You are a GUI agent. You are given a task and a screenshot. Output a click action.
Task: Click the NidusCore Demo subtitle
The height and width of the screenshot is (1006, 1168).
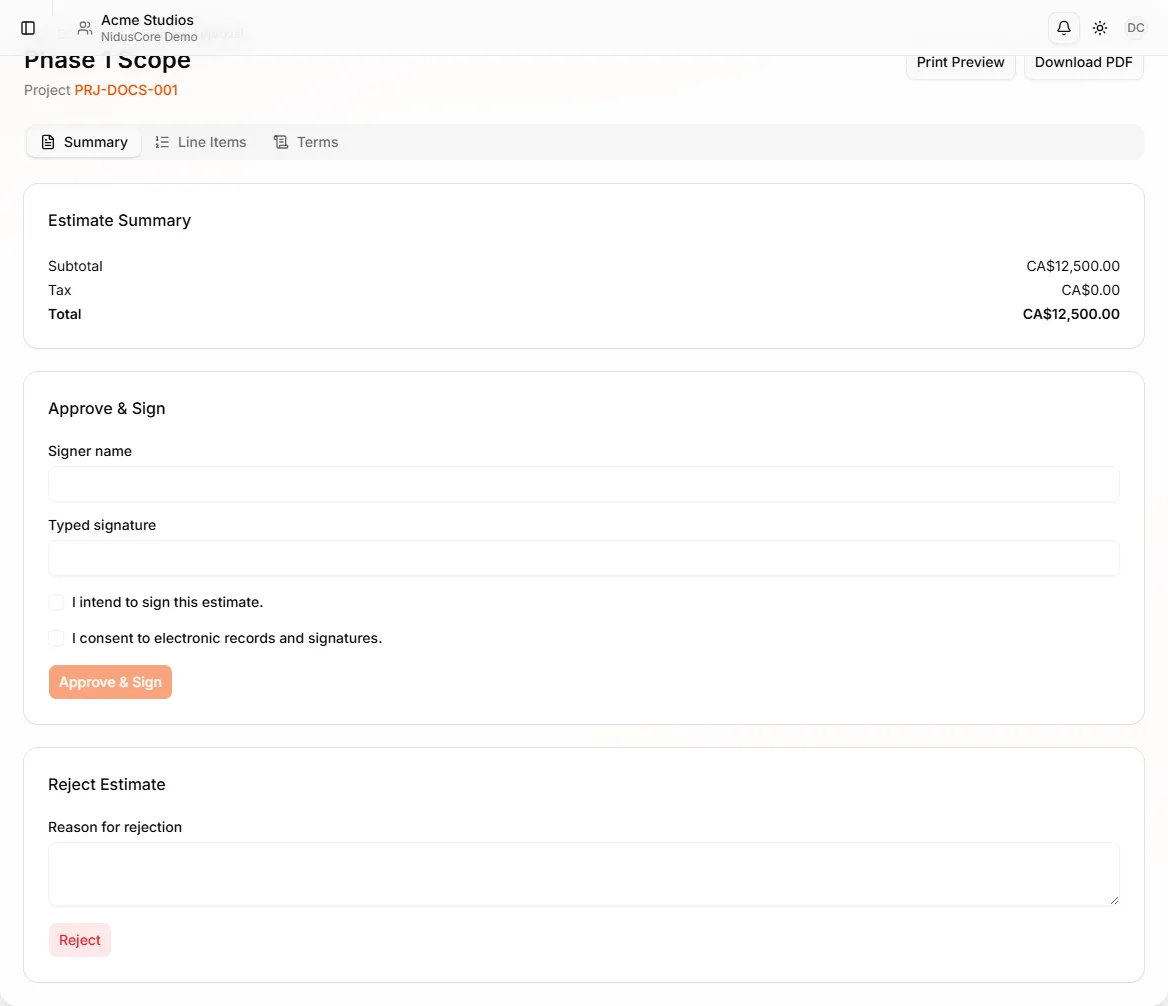(x=149, y=37)
